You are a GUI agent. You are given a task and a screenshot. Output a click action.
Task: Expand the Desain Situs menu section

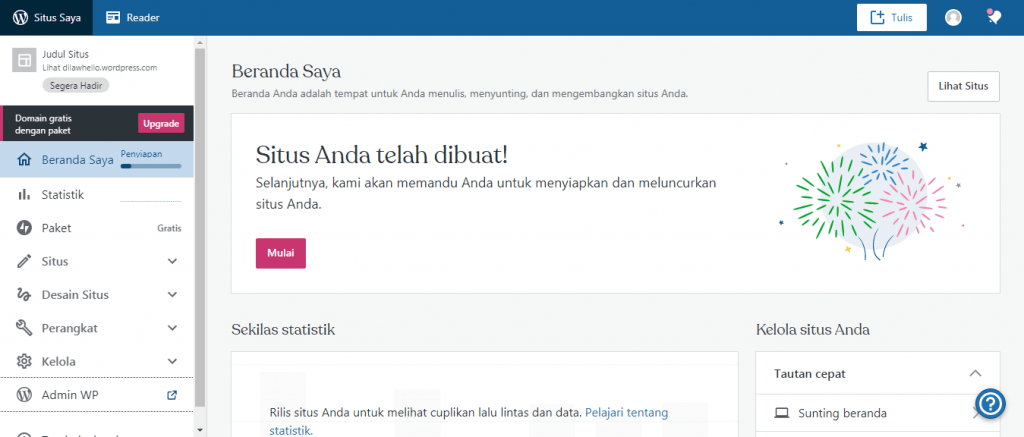point(172,295)
